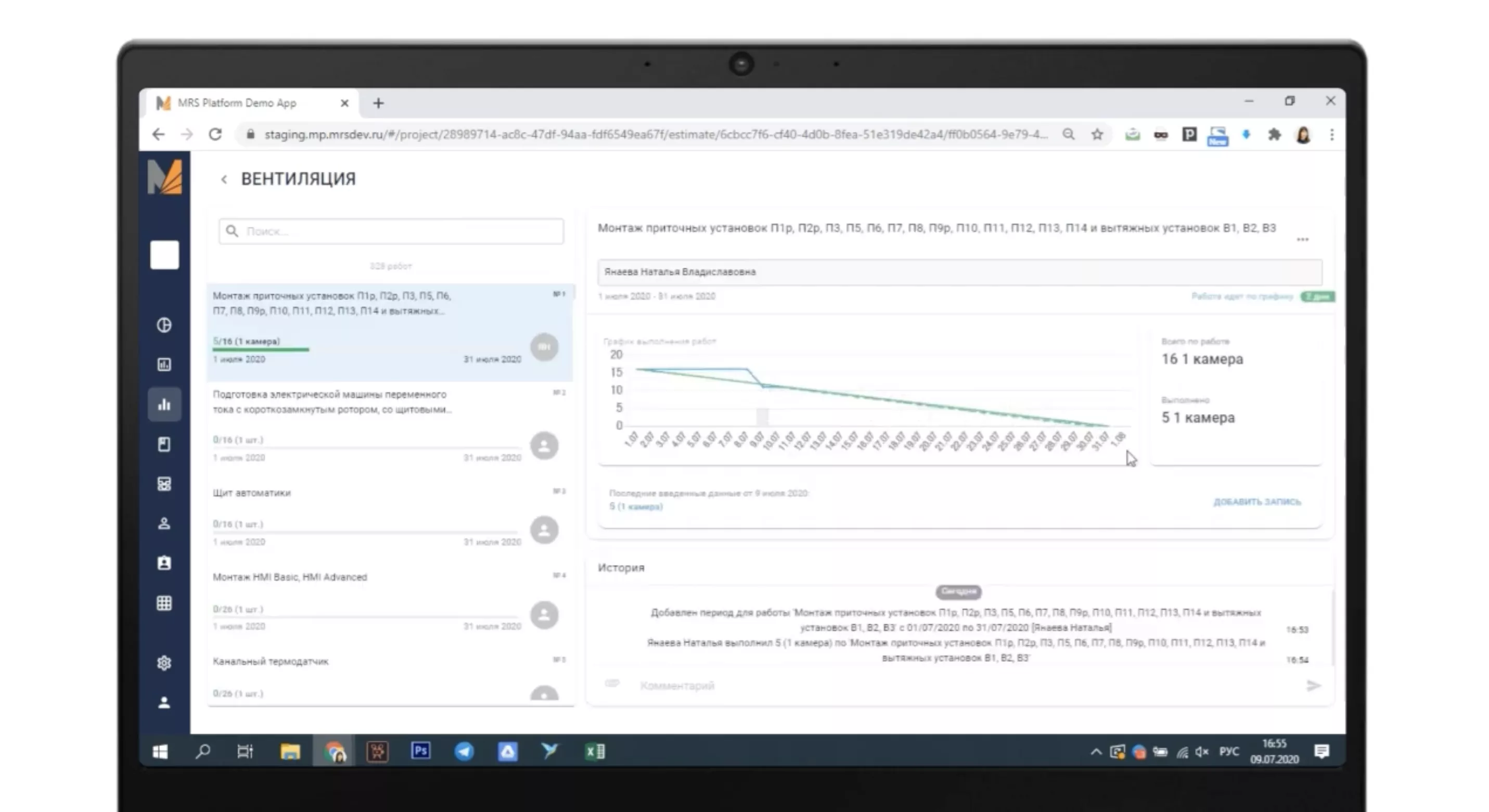Send comment with the arrow icon
The width and height of the screenshot is (1489, 812).
(1313, 686)
